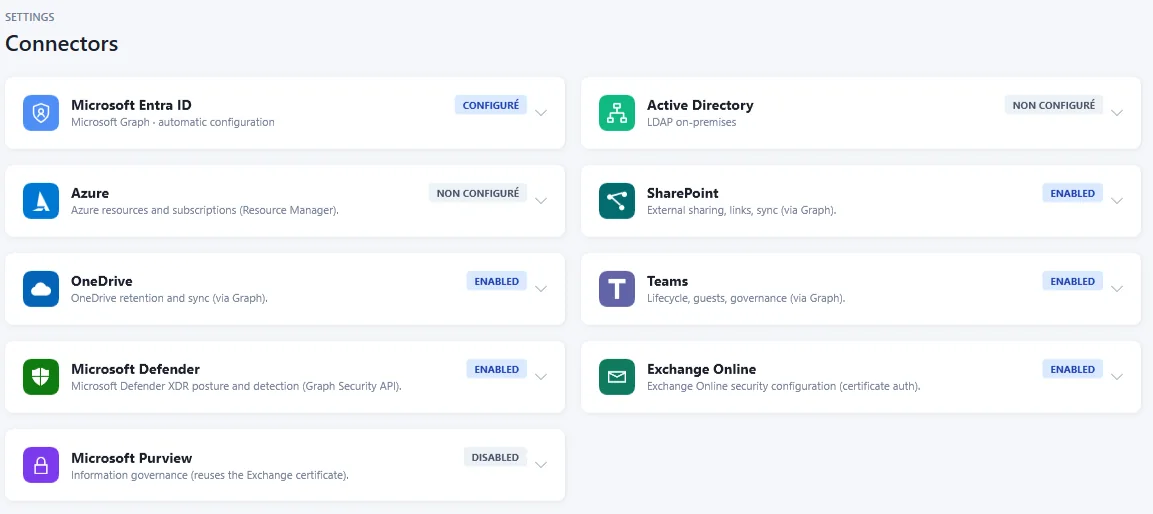Expand the Microsoft Defender connector chevron
This screenshot has height=514, width=1153.
[x=541, y=377]
